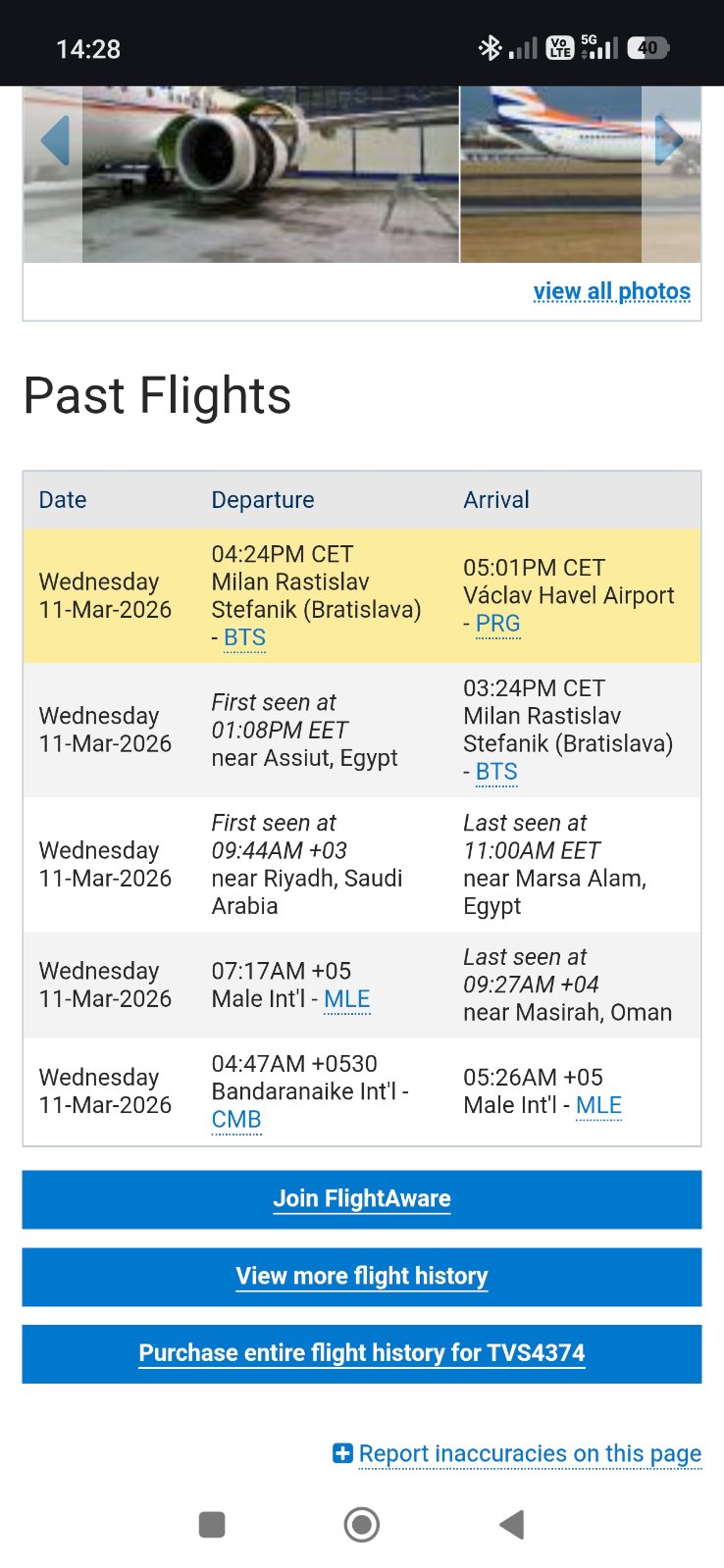Tap the MLE arrival link in last row
Image resolution: width=724 pixels, height=1568 pixels.
tap(598, 1105)
